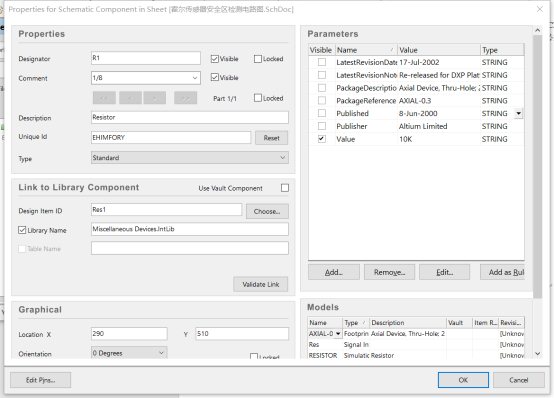Uncheck Value parameter visibility checkbox
The image size is (554, 398).
pos(322,139)
